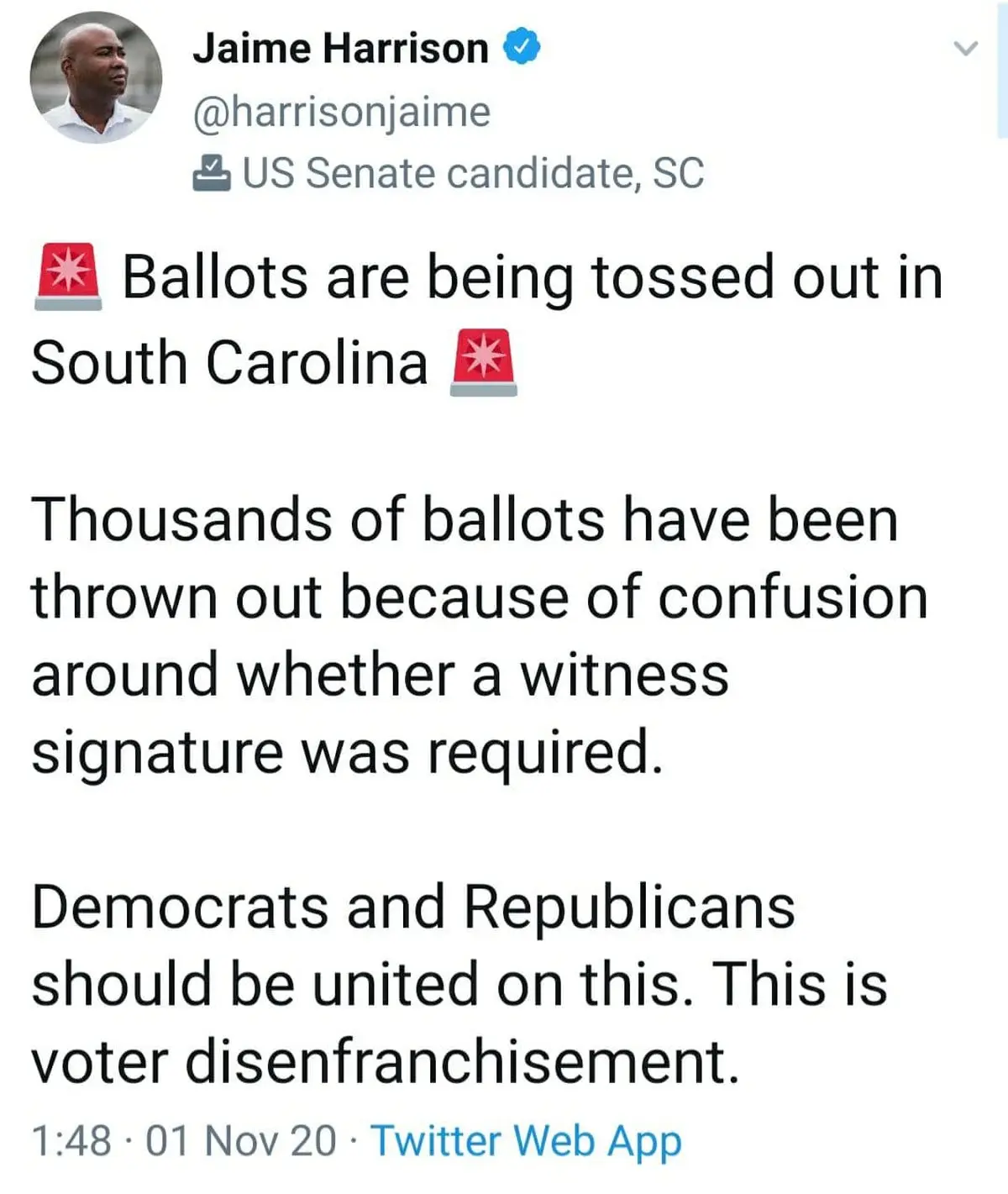Select the "US Senate candidate, SC" label
The height and width of the screenshot is (1194, 1008).
[473, 173]
